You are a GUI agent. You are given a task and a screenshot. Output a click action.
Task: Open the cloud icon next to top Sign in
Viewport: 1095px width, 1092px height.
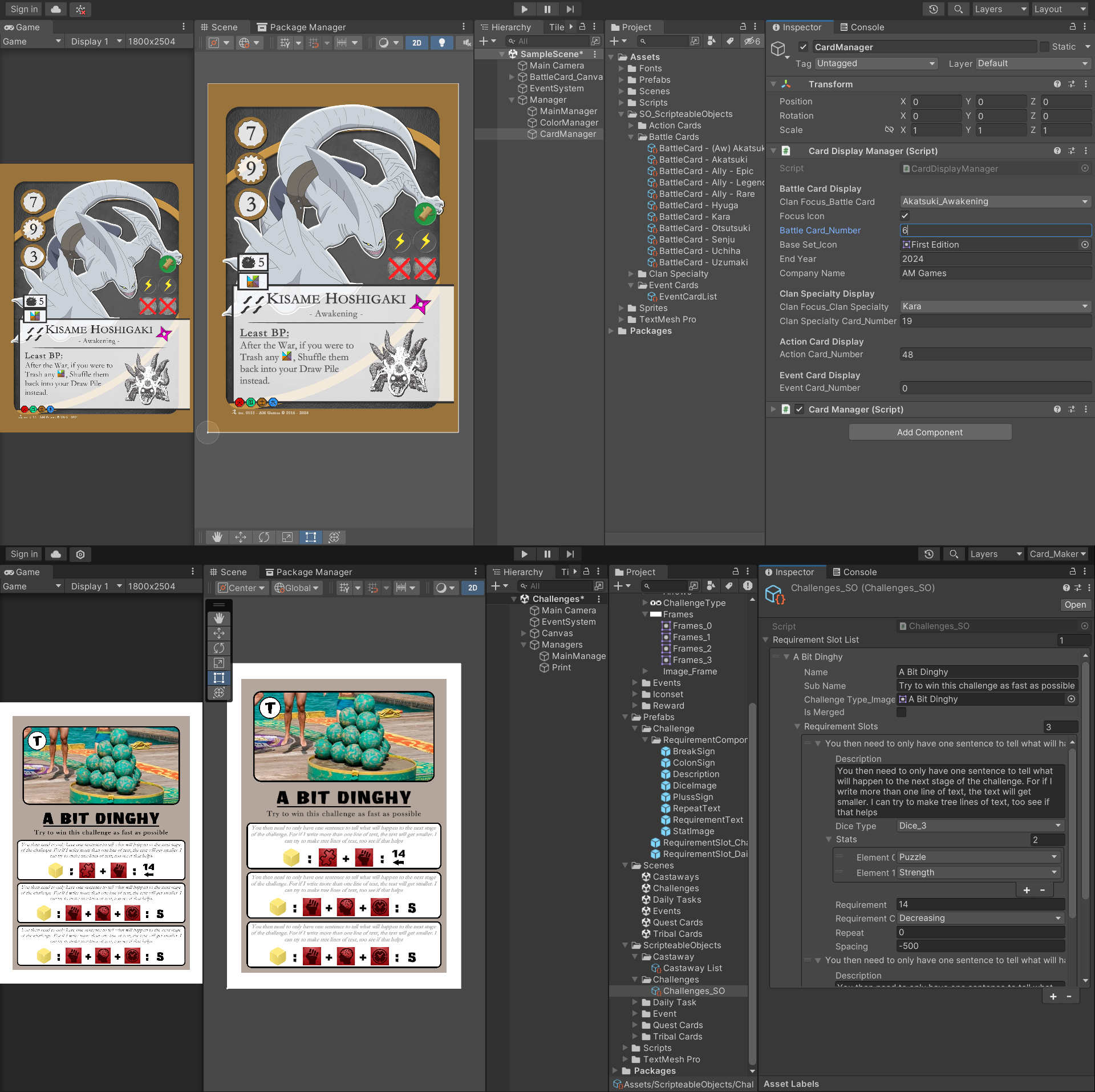(x=55, y=9)
